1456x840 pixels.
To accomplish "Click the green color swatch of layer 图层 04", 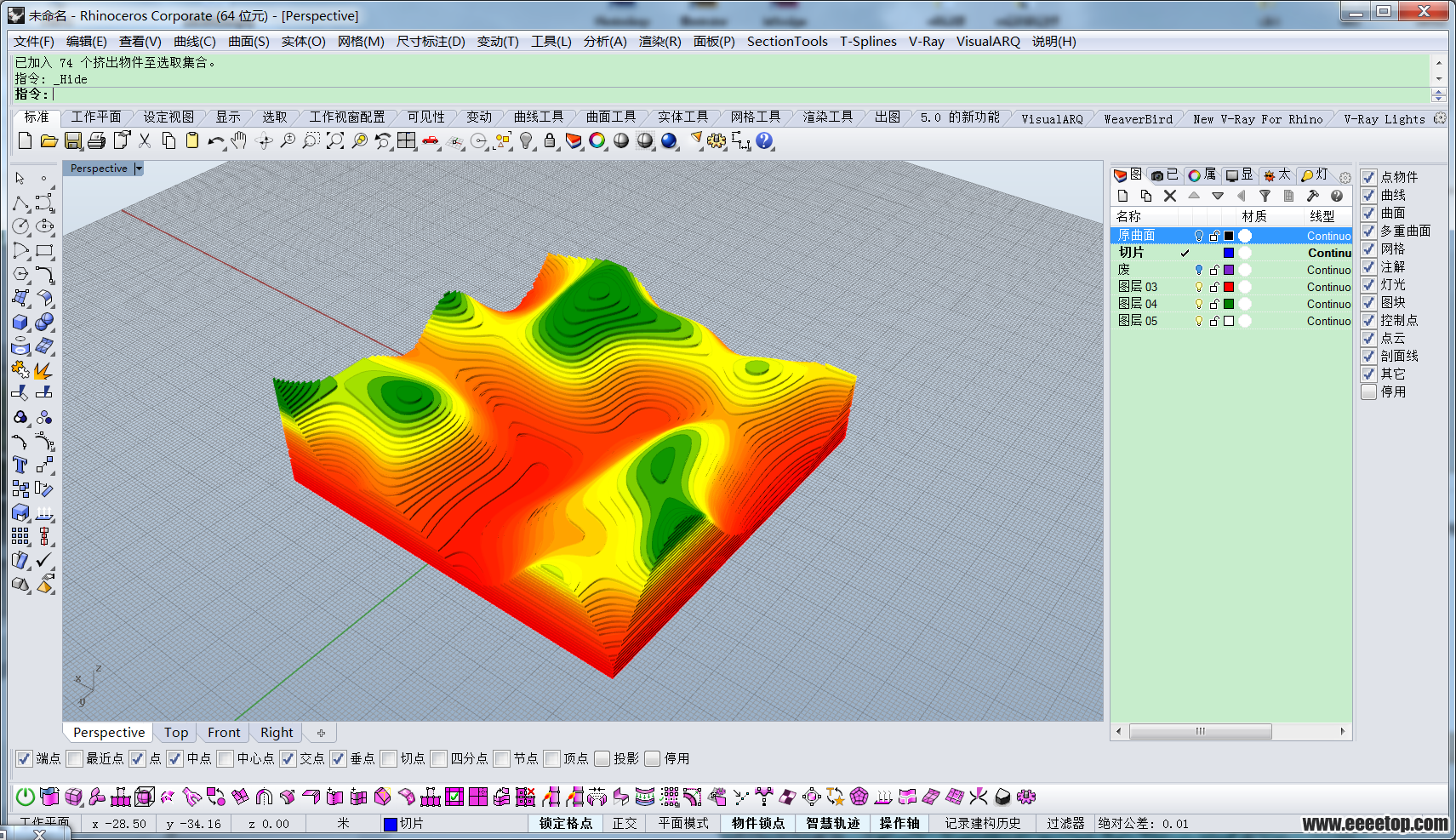I will (1229, 304).
